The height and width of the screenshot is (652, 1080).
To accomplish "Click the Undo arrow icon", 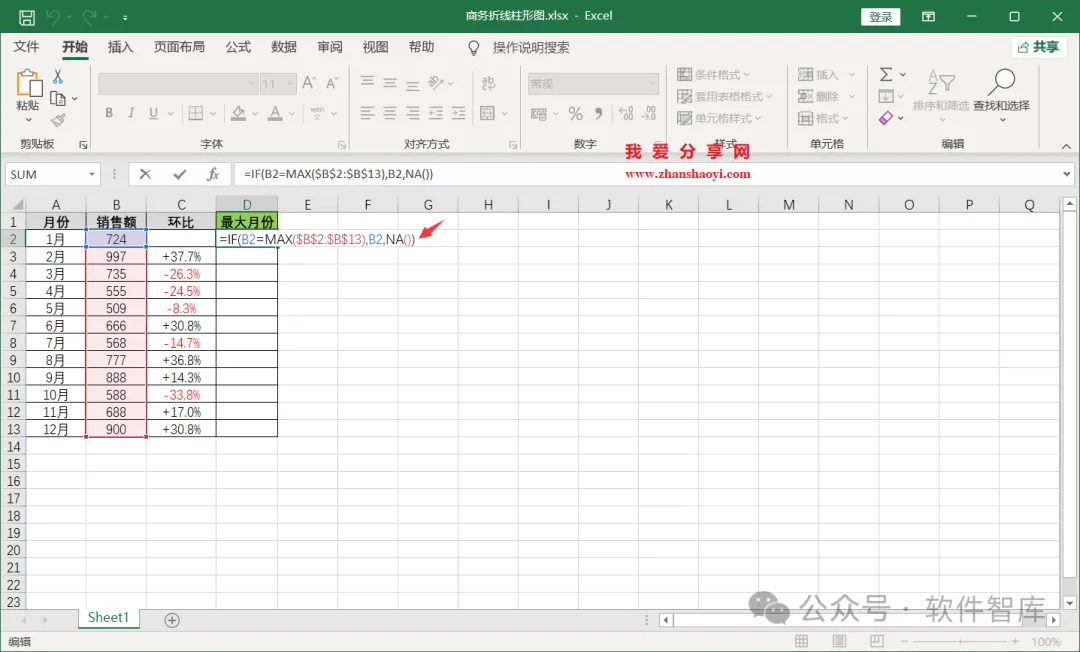I will [53, 17].
